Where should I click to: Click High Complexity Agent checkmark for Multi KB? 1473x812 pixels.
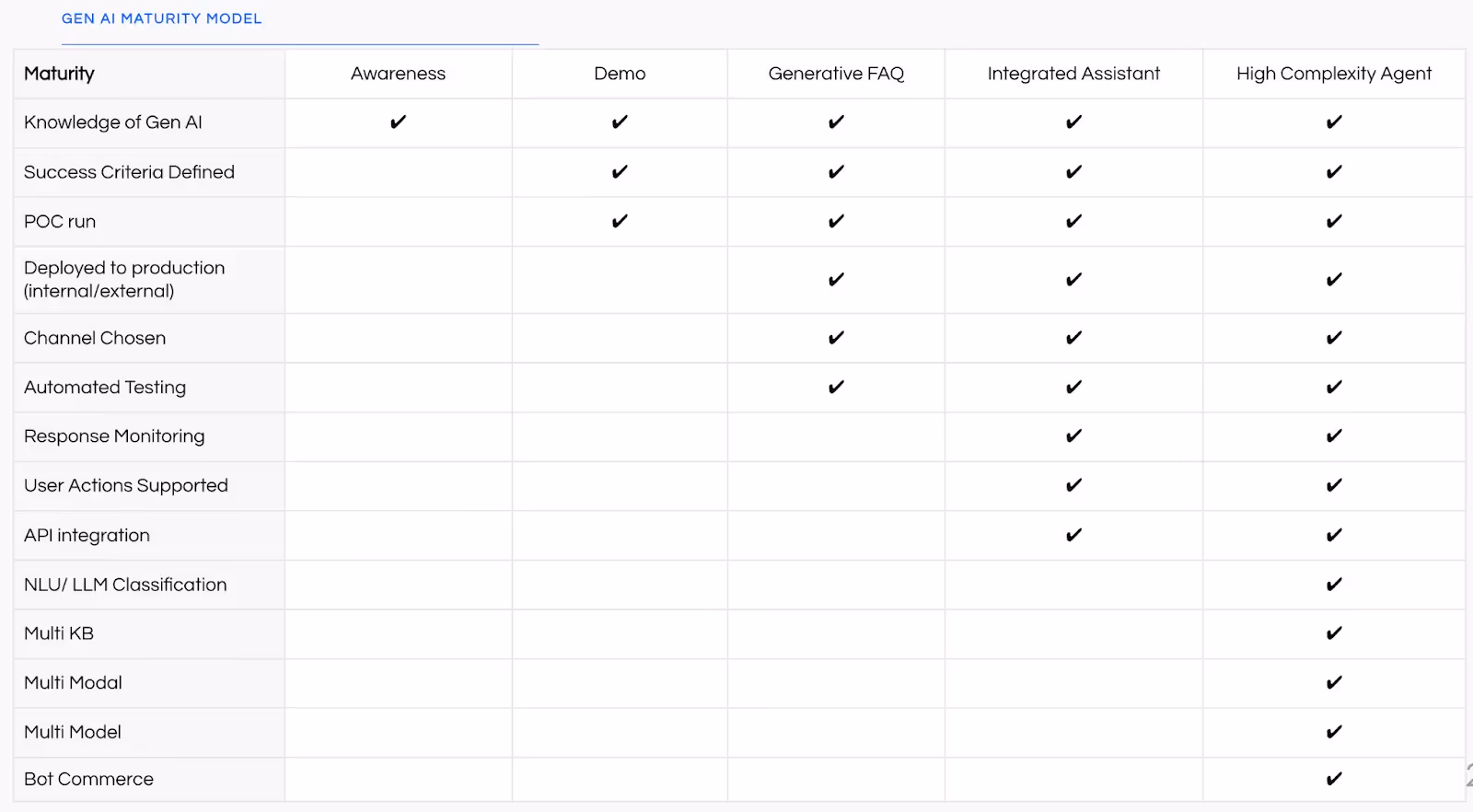1334,633
